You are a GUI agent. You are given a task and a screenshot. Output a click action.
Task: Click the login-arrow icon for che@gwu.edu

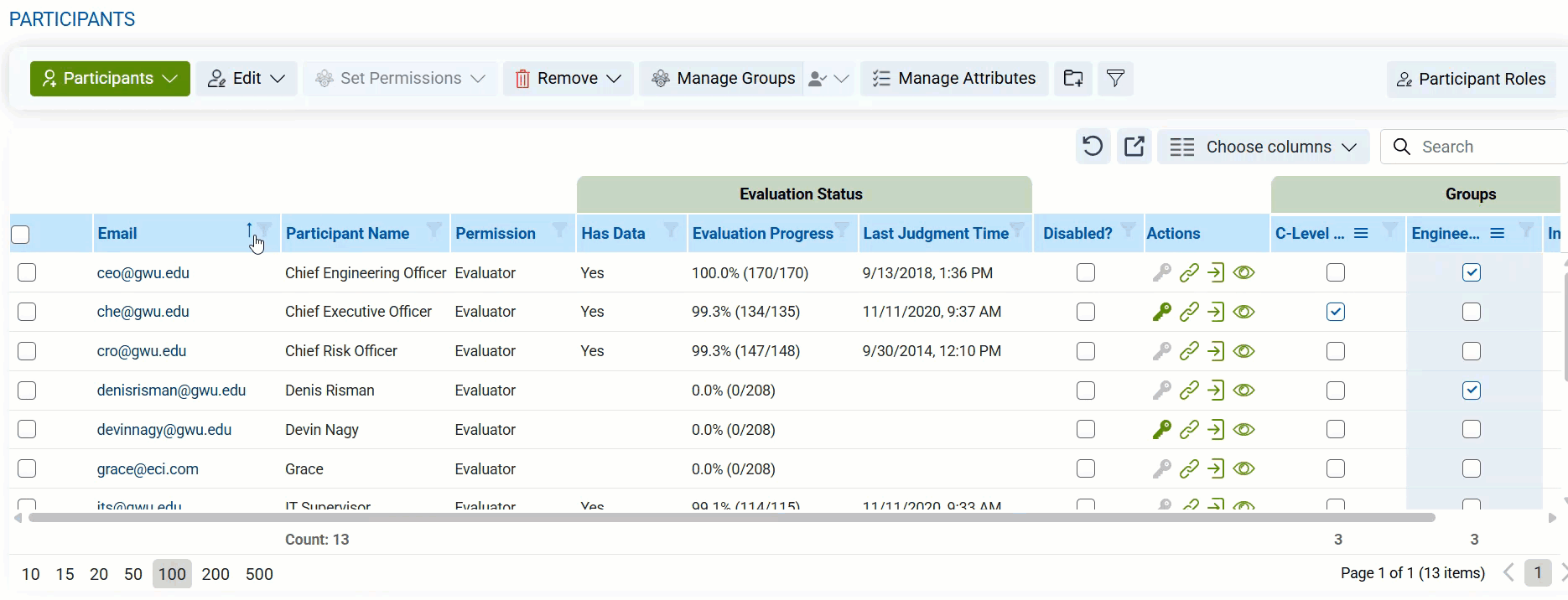coord(1216,312)
